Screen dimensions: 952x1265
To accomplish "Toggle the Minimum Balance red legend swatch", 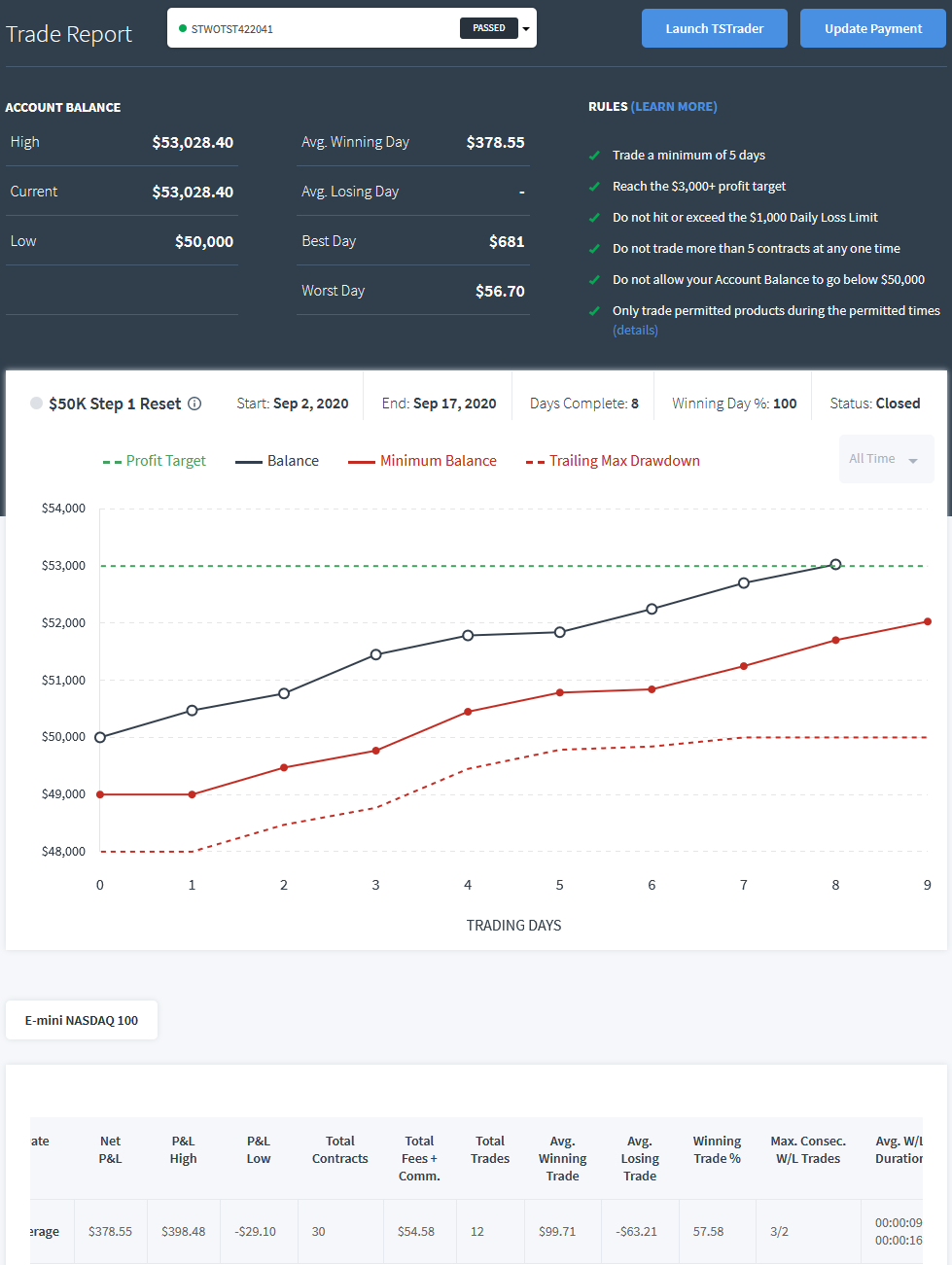I will (362, 462).
